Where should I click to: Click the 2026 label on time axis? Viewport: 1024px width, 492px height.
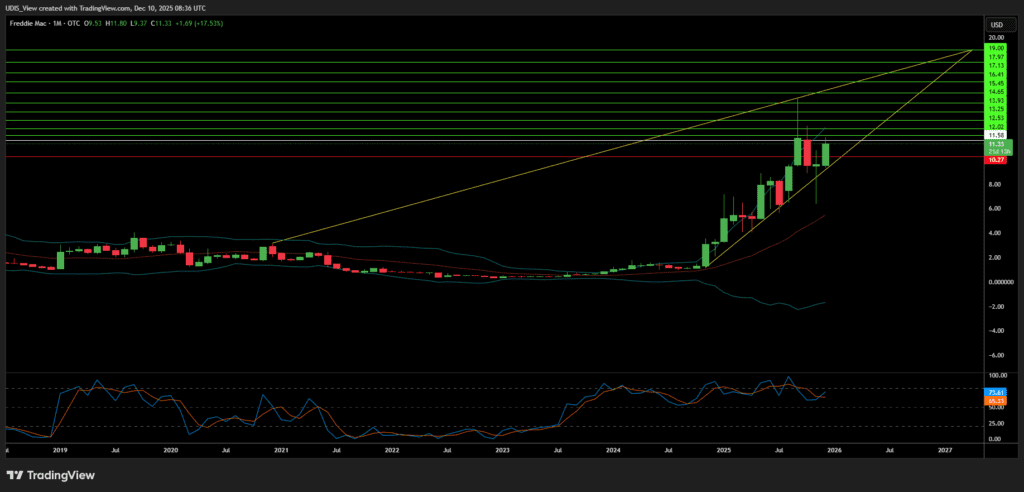pyautogui.click(x=834, y=452)
